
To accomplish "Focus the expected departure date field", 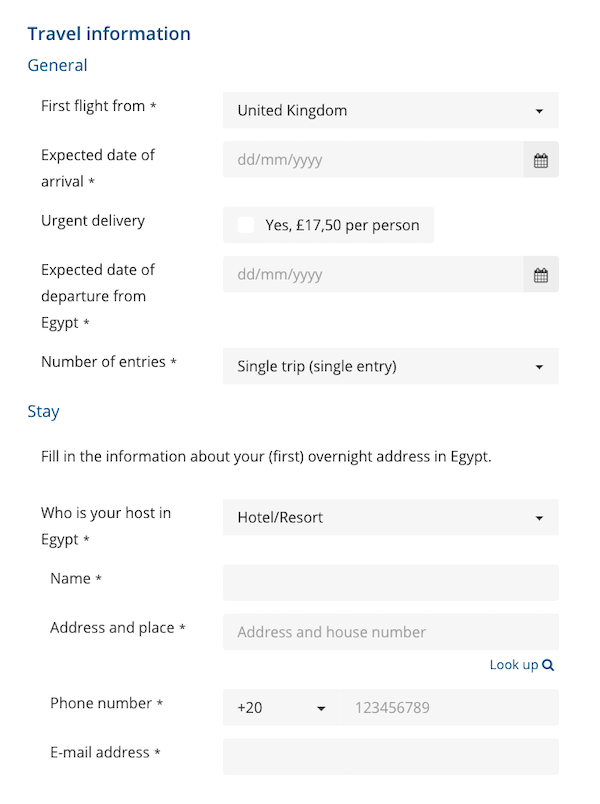I will click(x=372, y=275).
